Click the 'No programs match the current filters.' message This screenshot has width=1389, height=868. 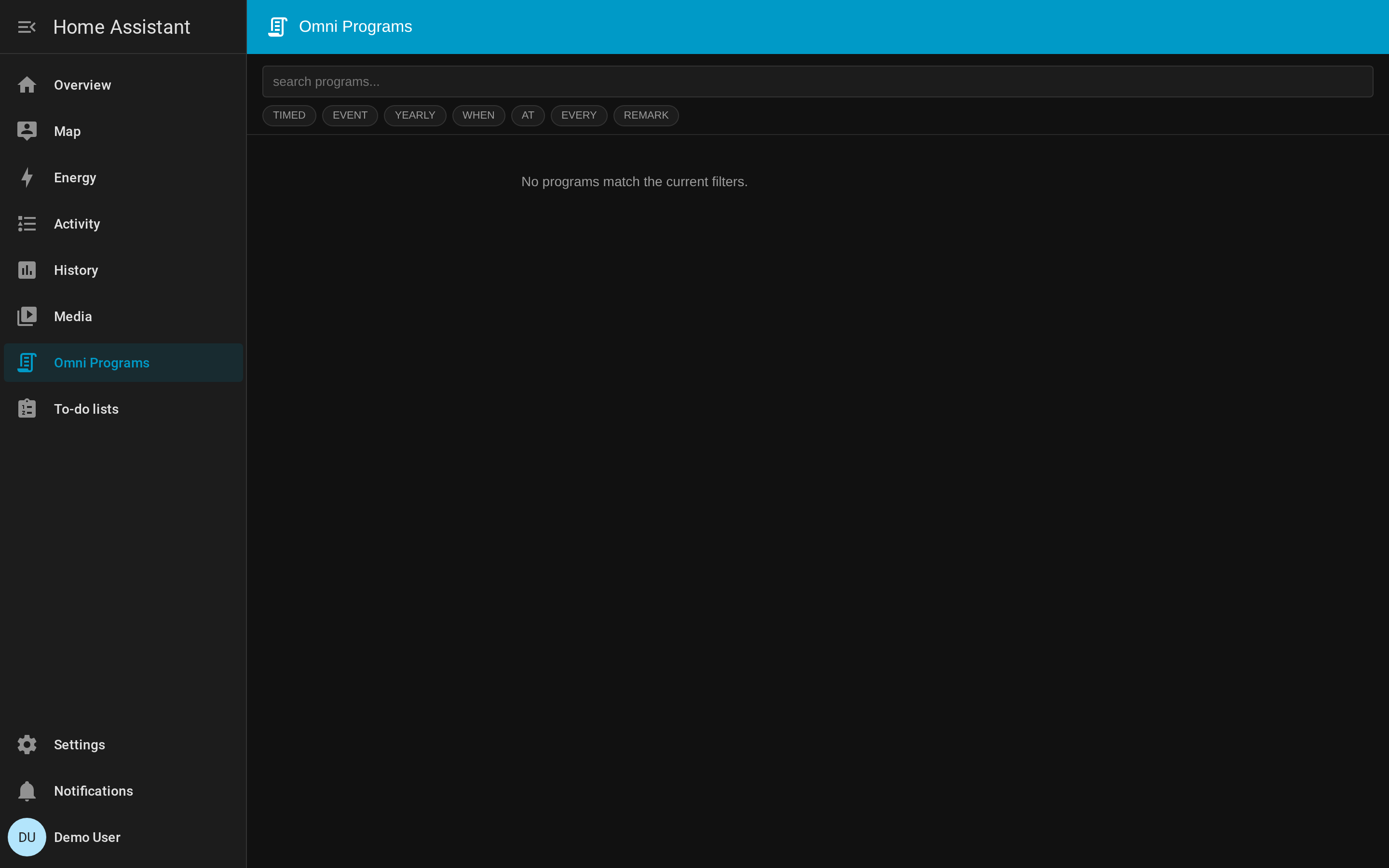click(x=634, y=181)
